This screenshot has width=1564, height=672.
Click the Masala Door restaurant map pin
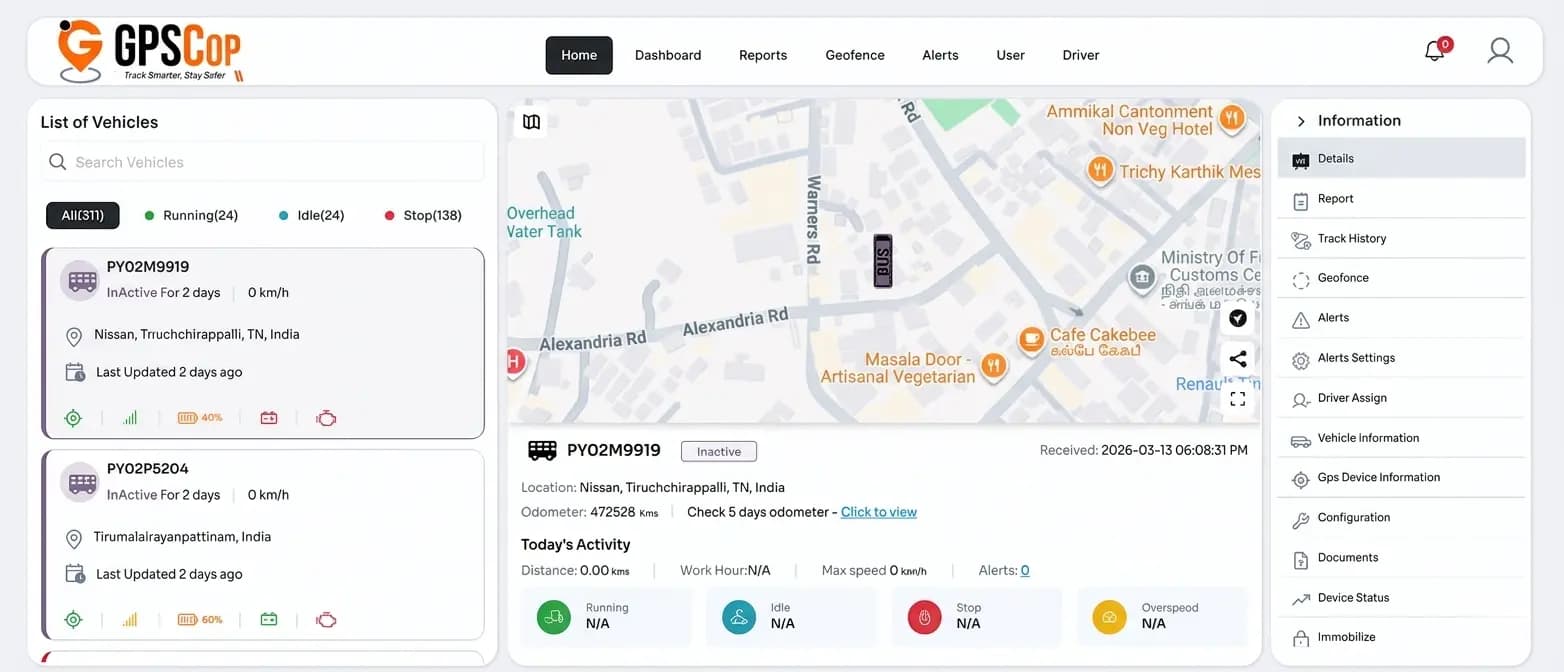click(993, 366)
